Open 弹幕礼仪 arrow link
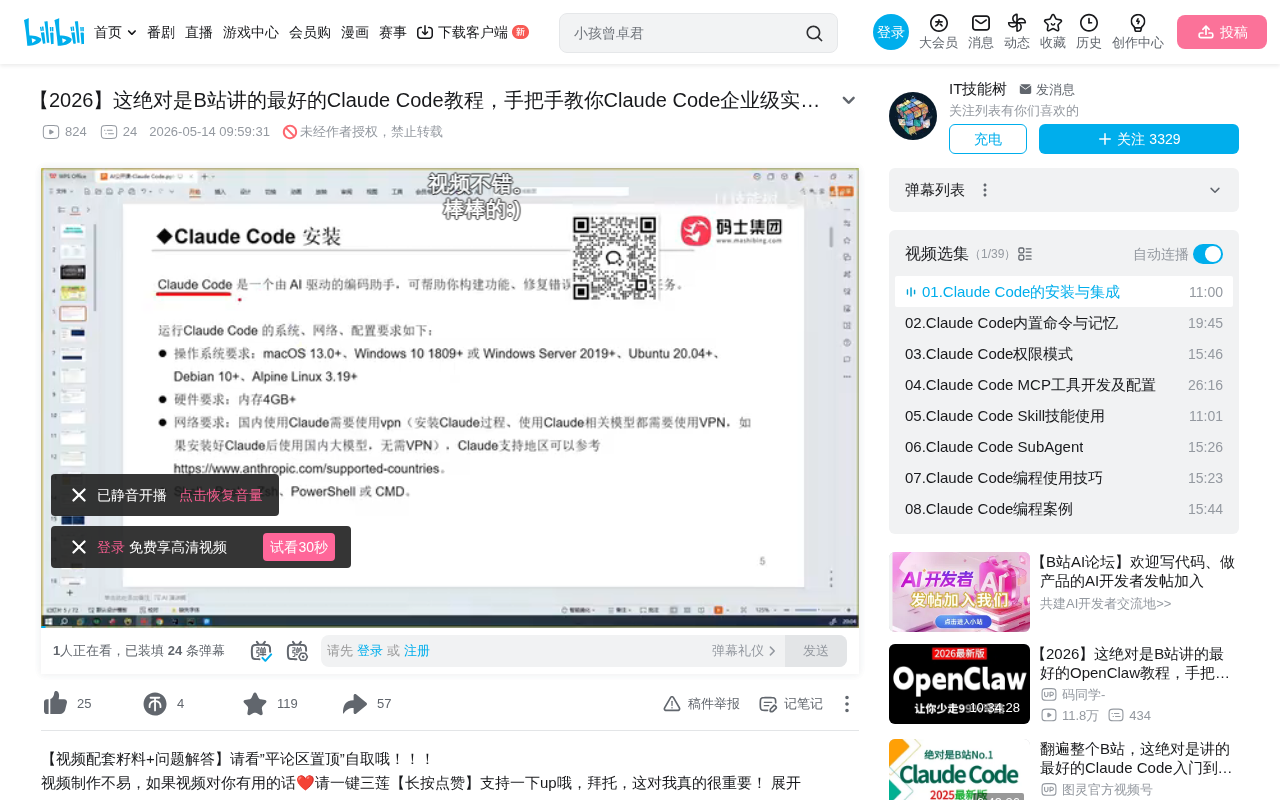 (x=744, y=651)
